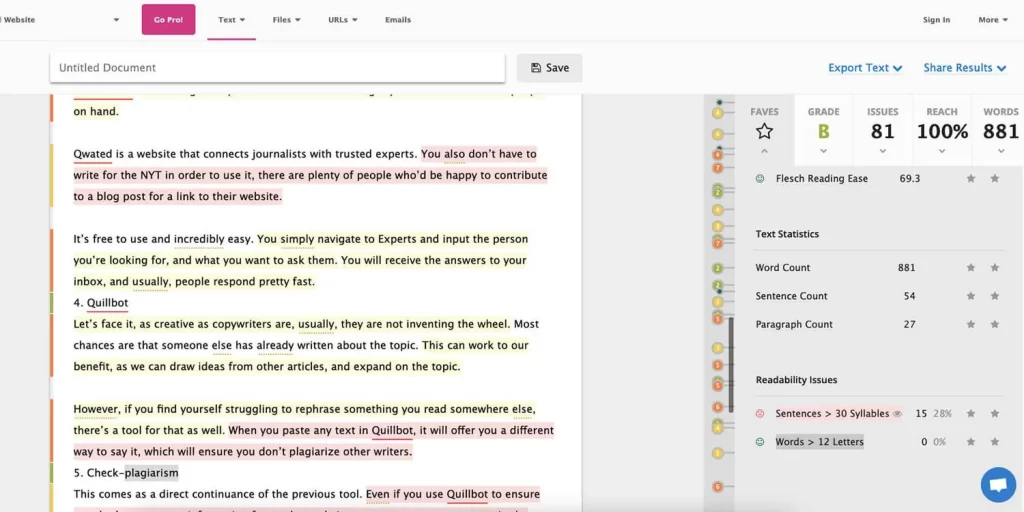Viewport: 1024px width, 512px height.
Task: Open the chat support bubble
Action: 998,485
